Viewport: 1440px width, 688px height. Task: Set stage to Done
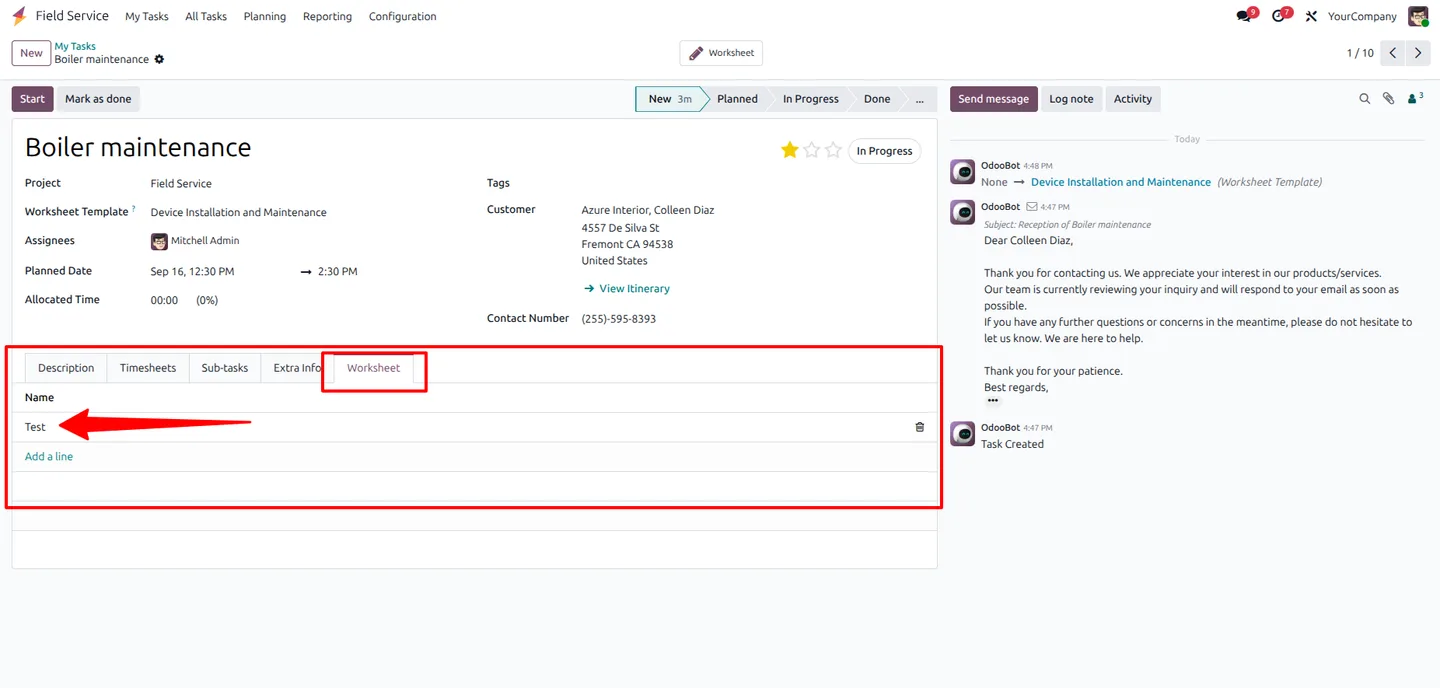click(x=877, y=99)
